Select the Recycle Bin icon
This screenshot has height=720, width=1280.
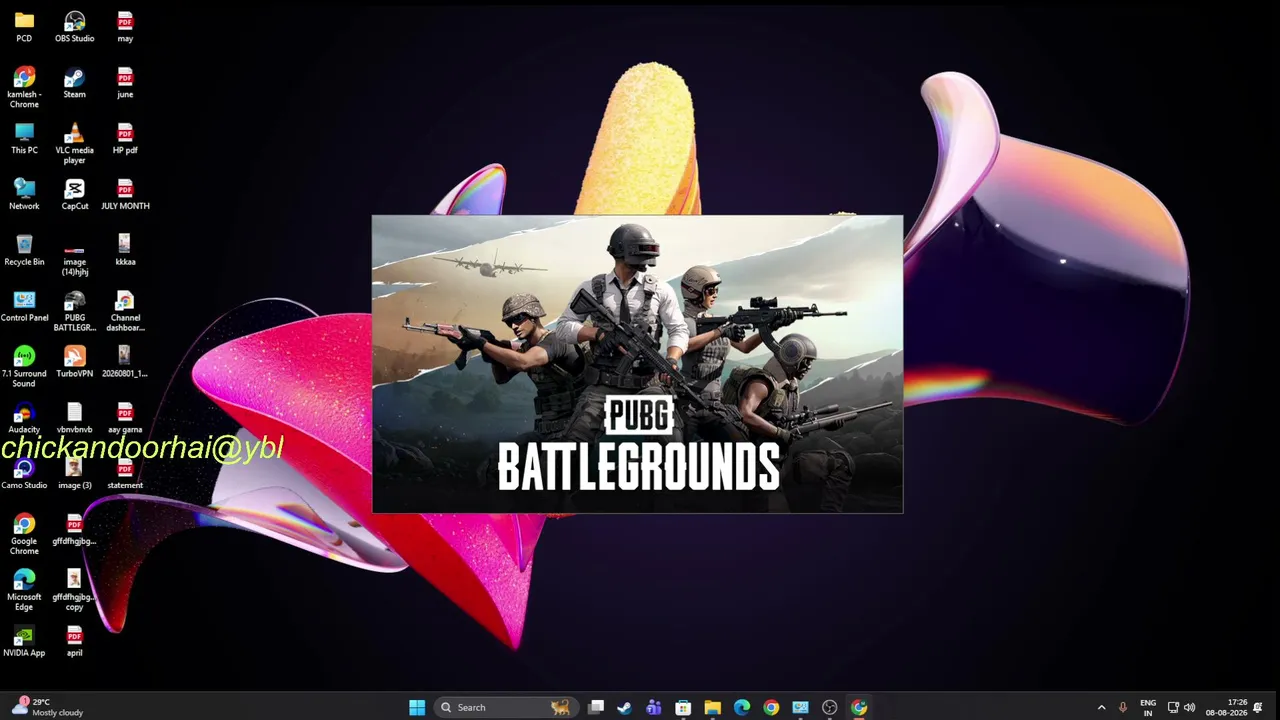tap(24, 251)
